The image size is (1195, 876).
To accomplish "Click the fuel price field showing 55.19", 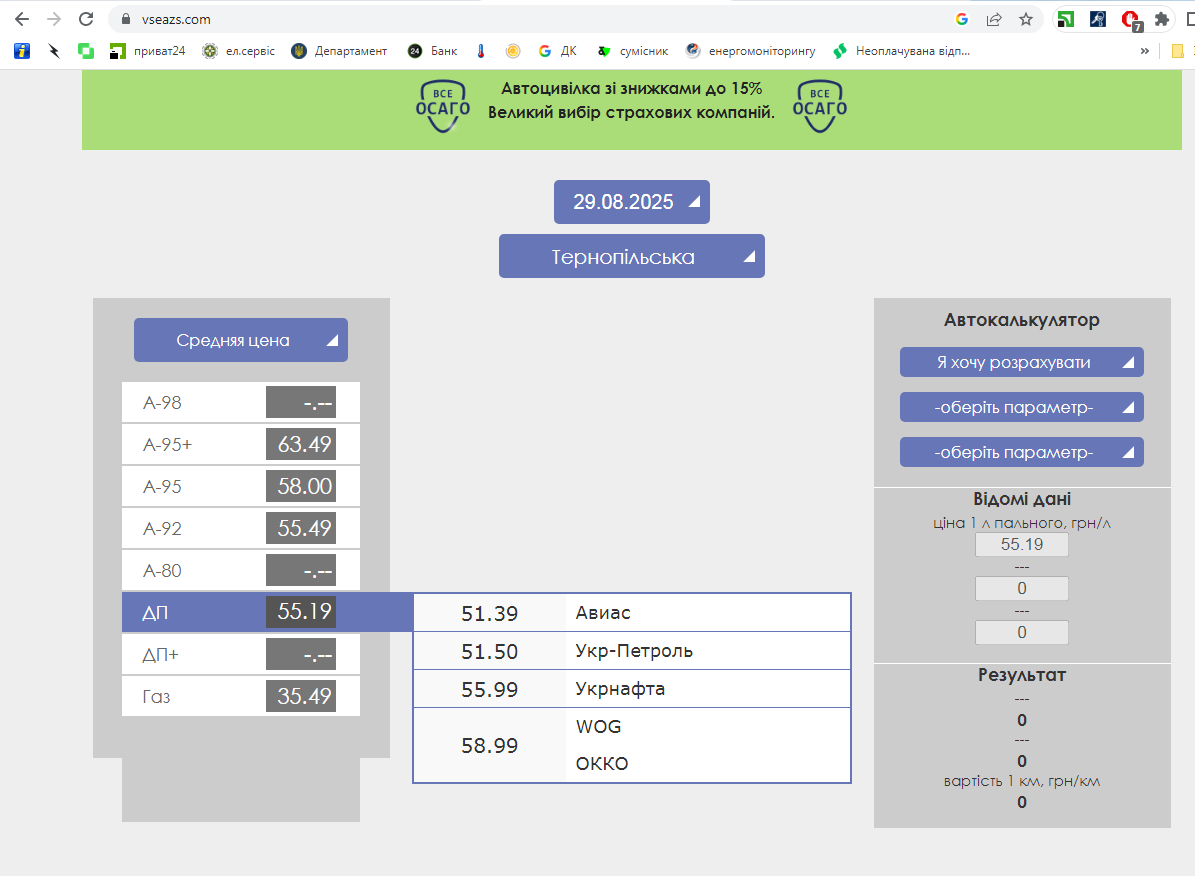I will (x=1021, y=545).
